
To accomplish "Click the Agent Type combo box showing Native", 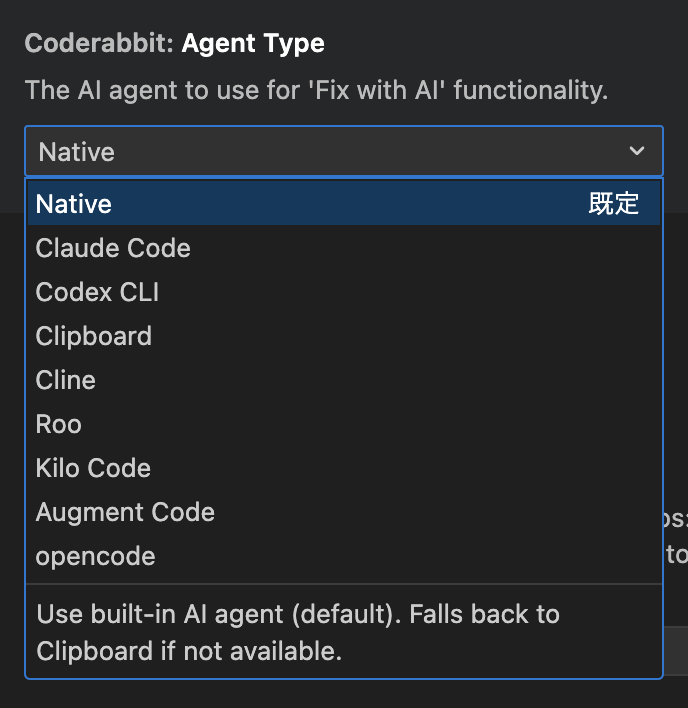I will point(330,151).
